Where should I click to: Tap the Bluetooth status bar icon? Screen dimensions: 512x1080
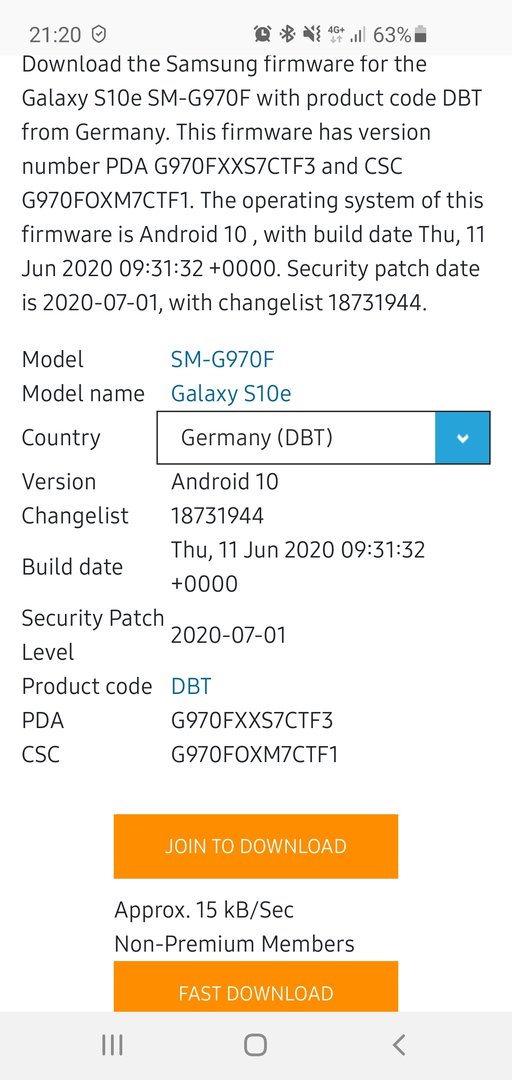click(287, 33)
